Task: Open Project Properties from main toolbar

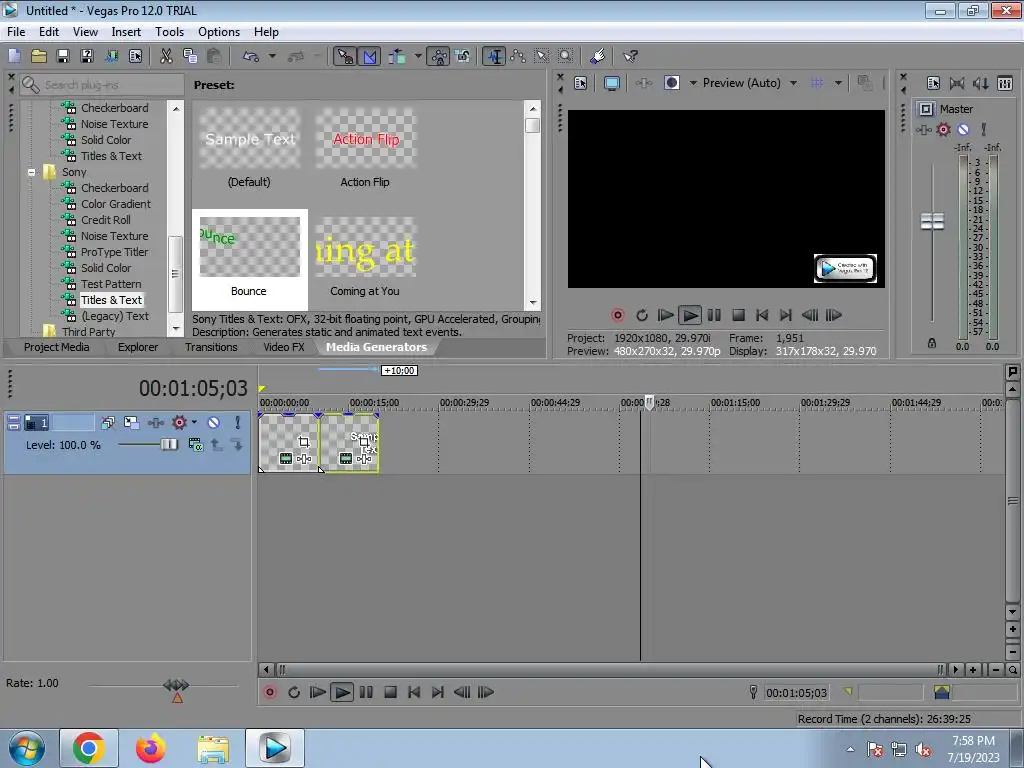Action: pos(136,56)
